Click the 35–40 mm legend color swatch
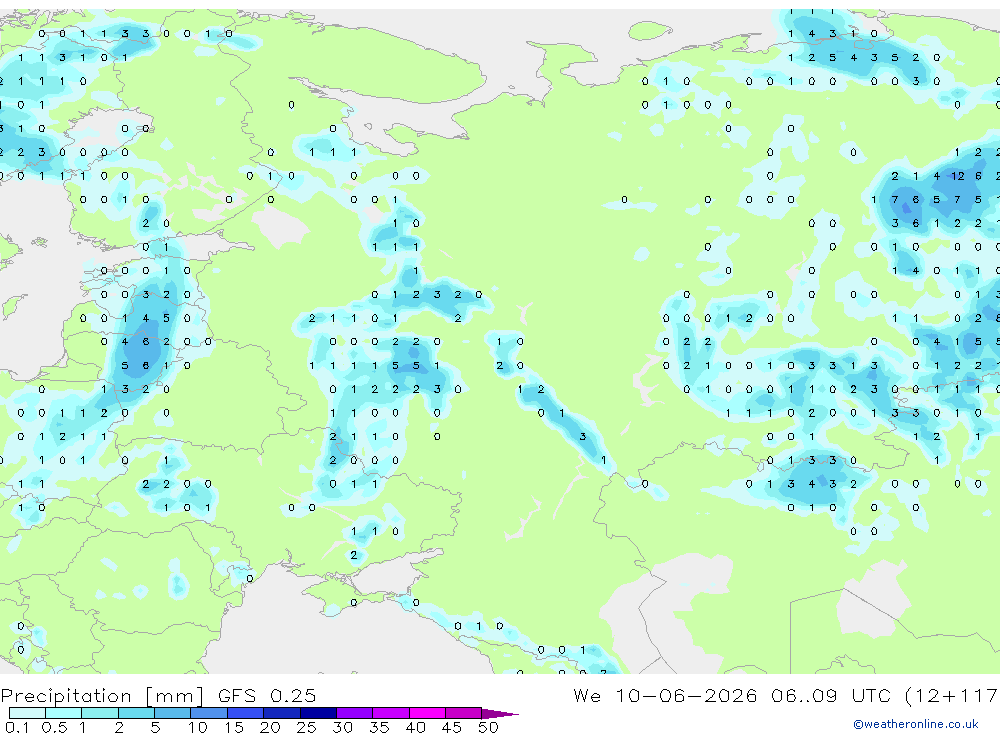1000x733 pixels. (390, 713)
